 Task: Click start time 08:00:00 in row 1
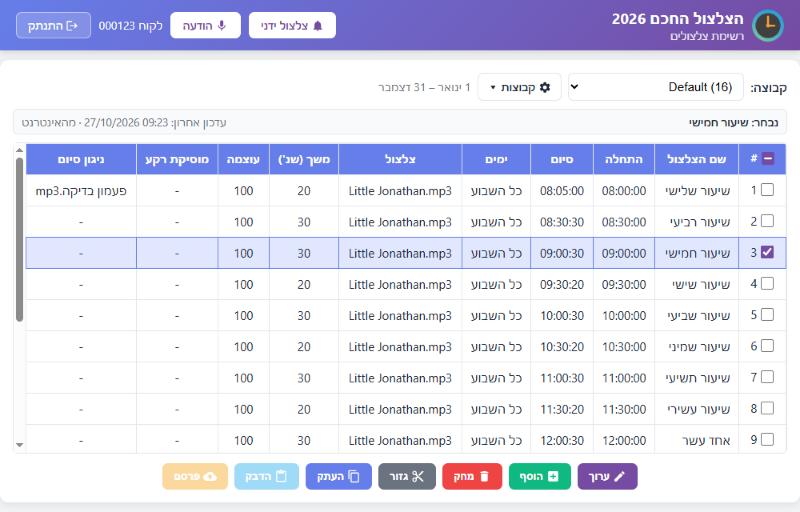click(623, 191)
